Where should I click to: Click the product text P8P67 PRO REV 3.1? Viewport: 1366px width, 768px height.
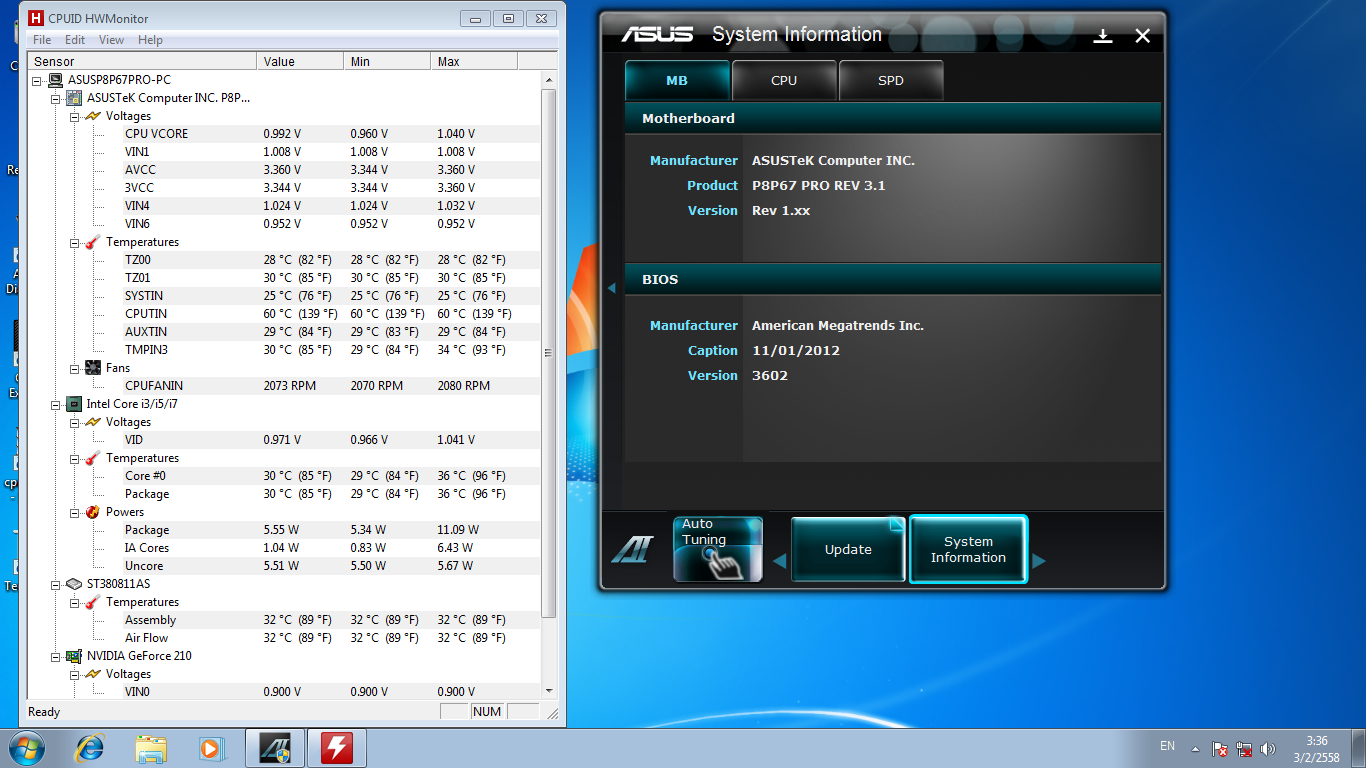[x=819, y=186]
